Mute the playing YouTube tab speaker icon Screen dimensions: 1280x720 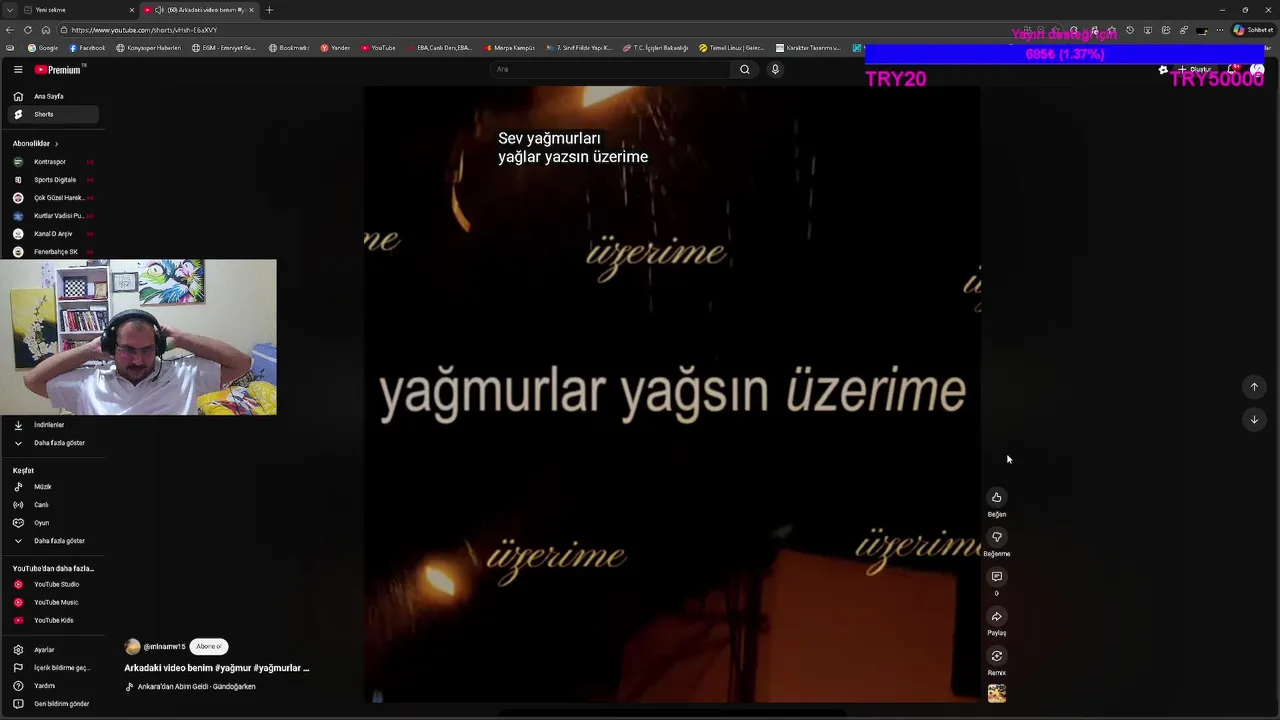[159, 10]
